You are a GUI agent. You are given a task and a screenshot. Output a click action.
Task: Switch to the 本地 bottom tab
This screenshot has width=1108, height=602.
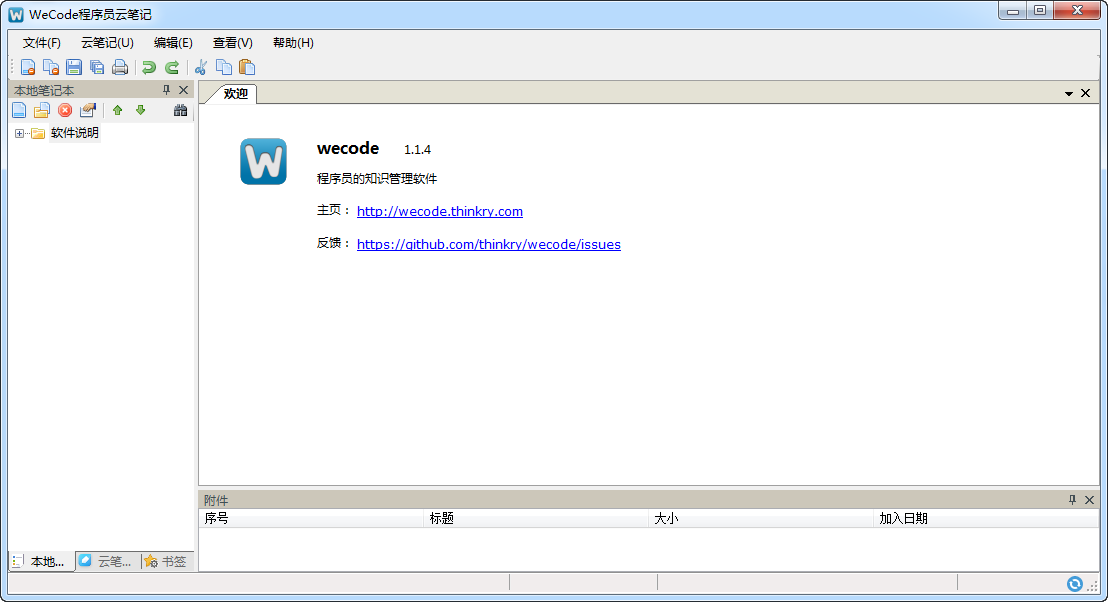pyautogui.click(x=41, y=562)
